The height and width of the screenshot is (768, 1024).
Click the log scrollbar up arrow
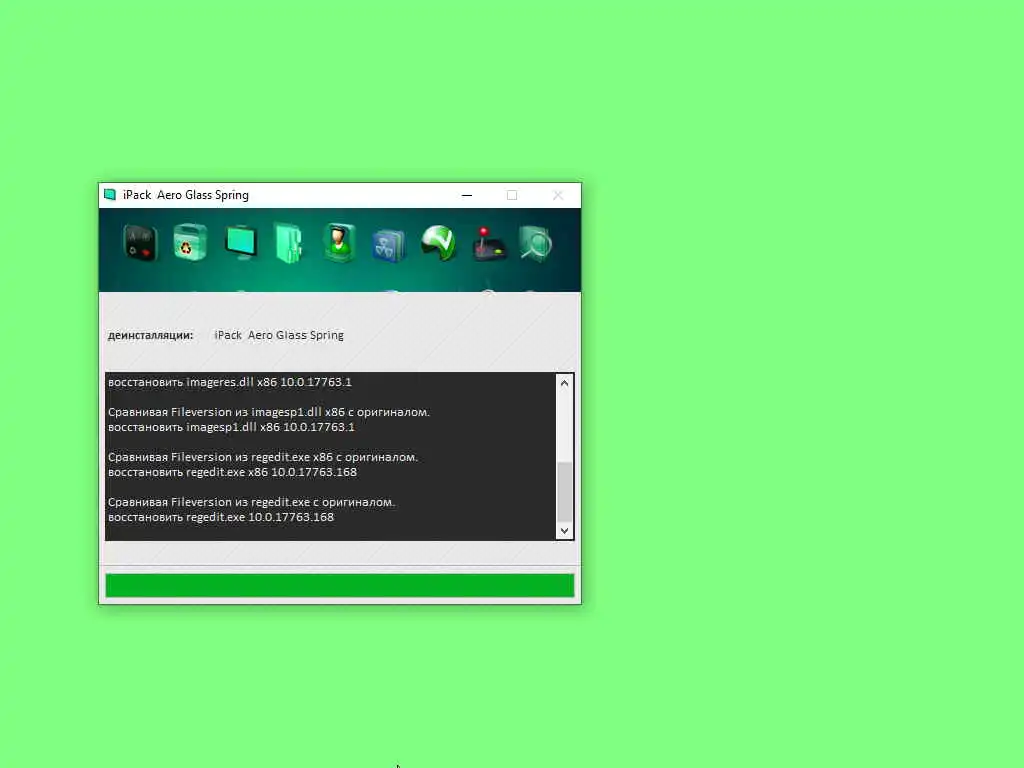coord(565,383)
